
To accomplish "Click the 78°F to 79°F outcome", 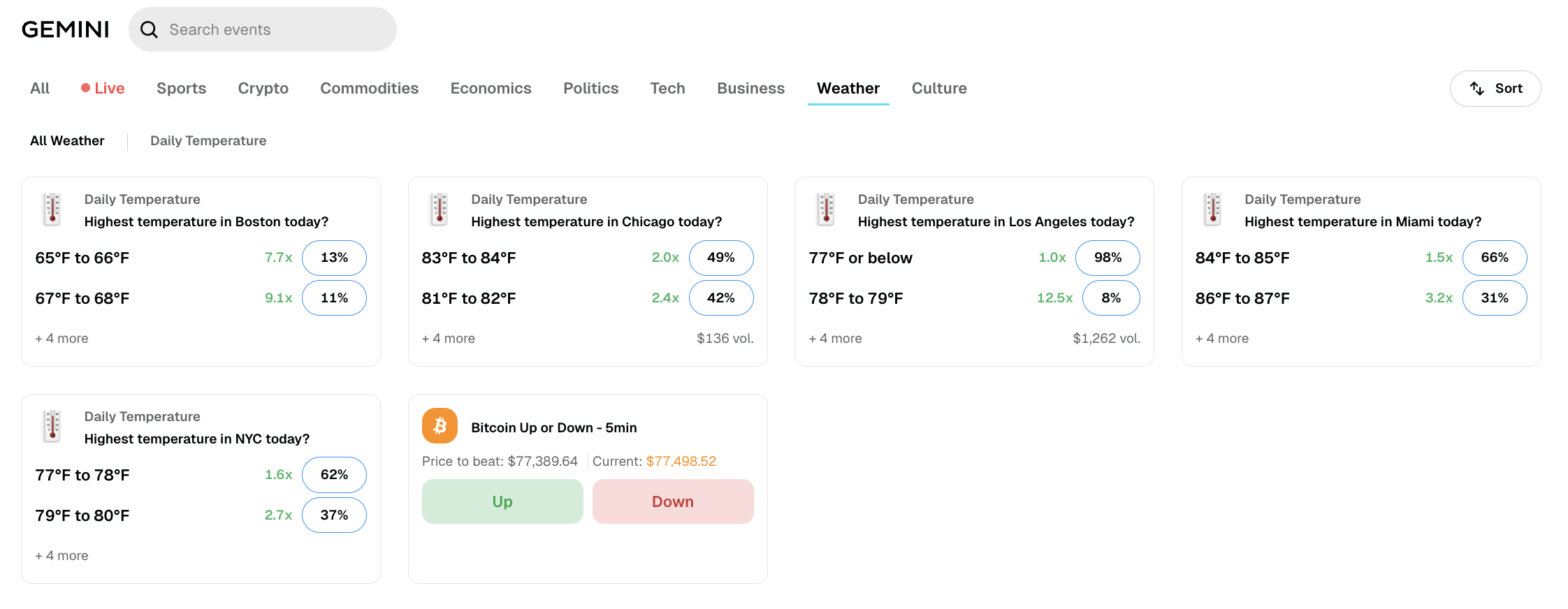I will tap(856, 298).
